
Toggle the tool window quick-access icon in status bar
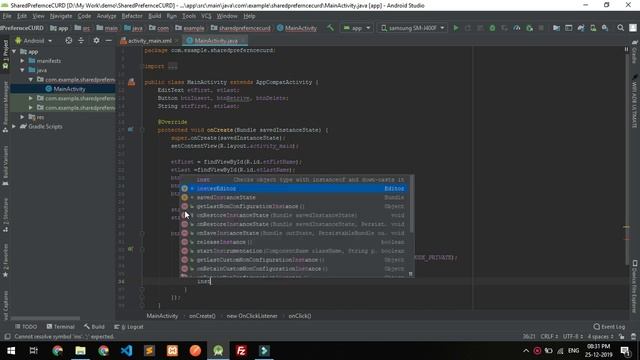tap(7, 337)
